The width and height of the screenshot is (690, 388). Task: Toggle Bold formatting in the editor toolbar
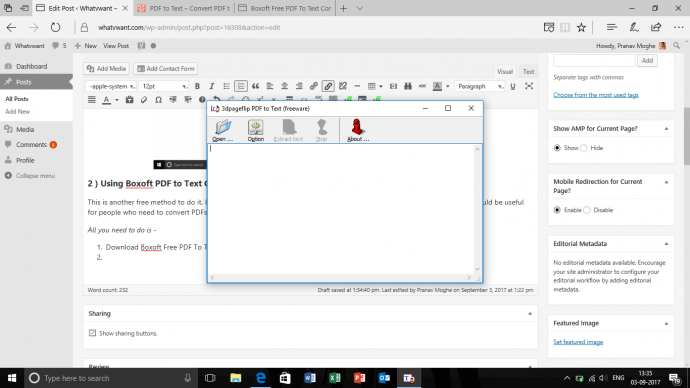pyautogui.click(x=197, y=86)
